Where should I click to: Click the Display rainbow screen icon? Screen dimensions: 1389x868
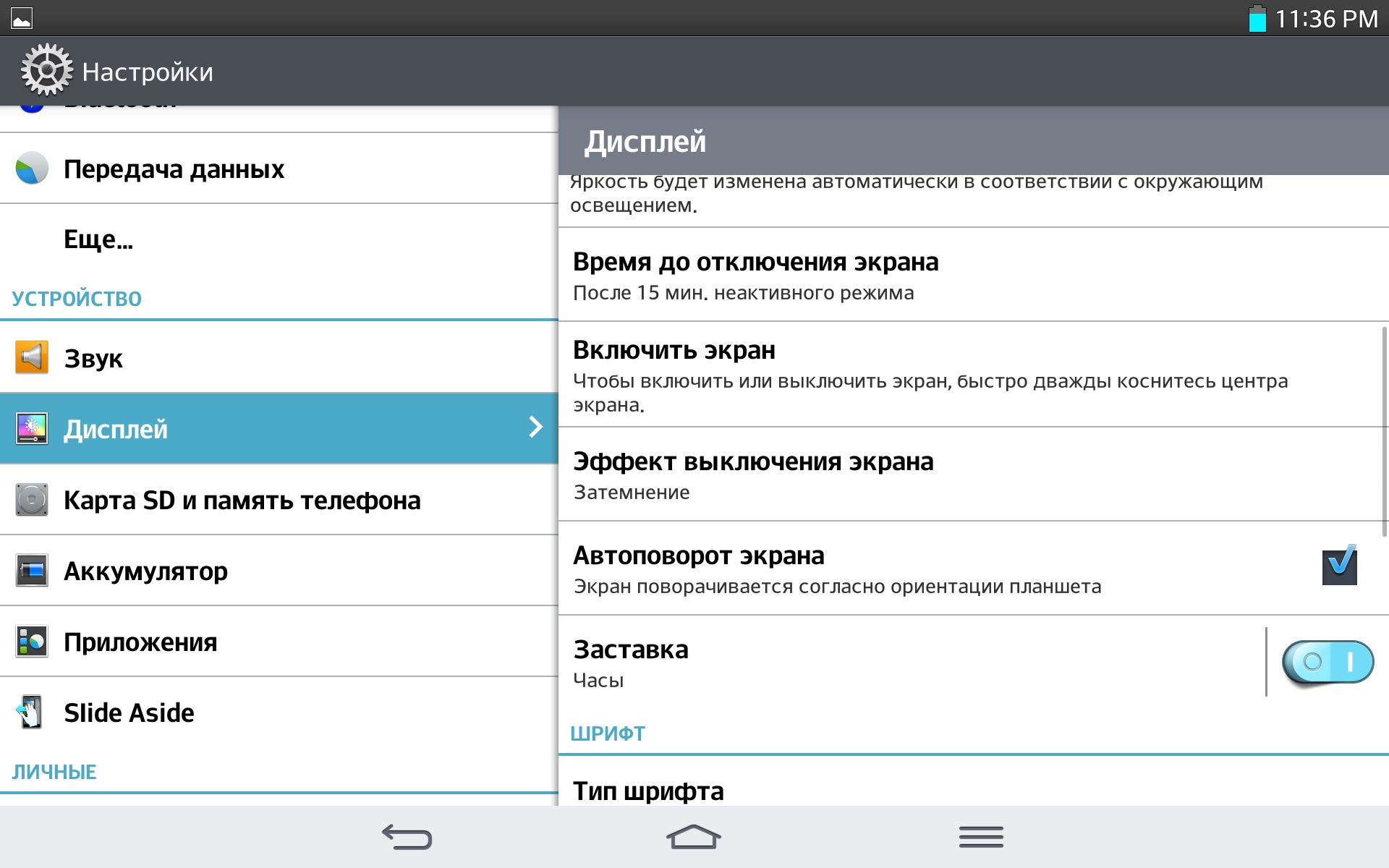pos(32,428)
